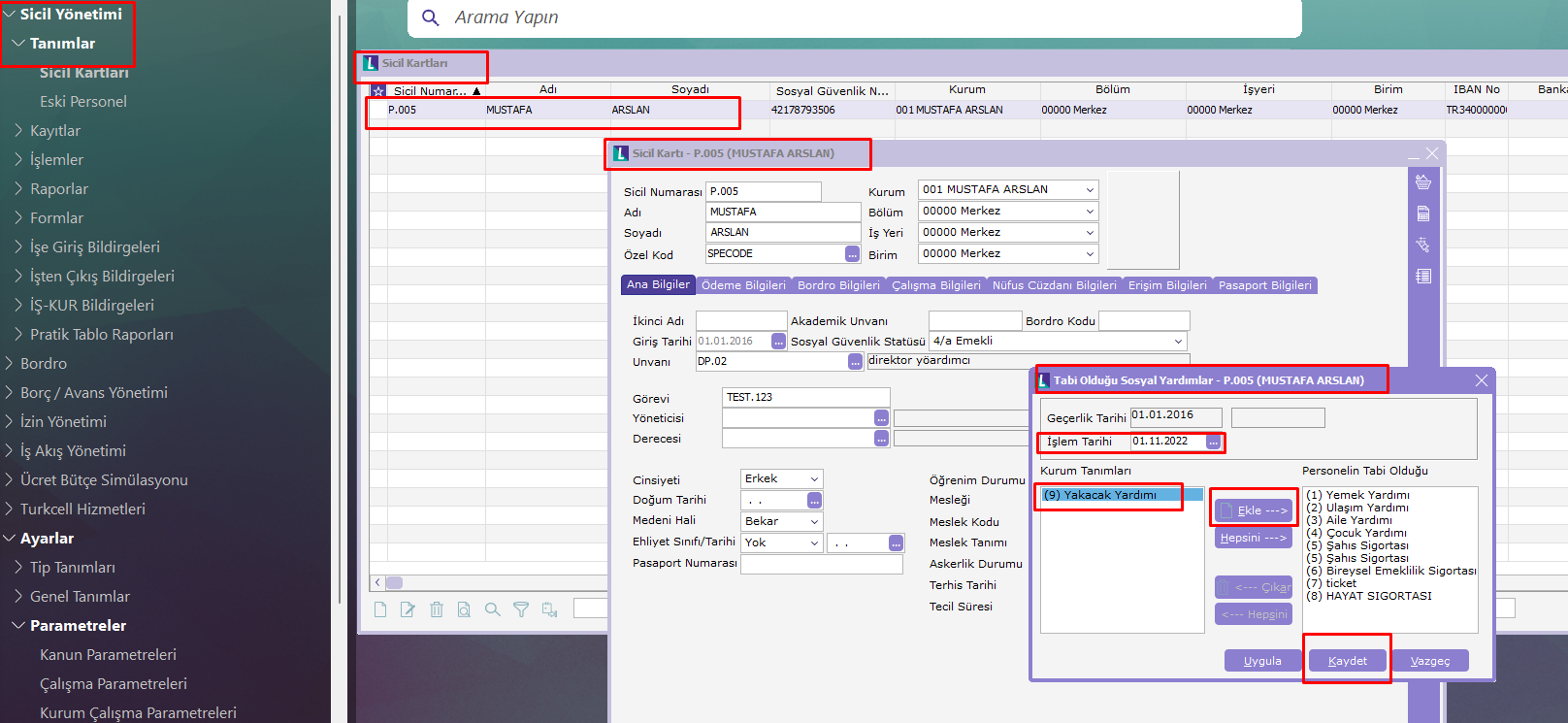
Task: Open Kanun Parametreleri in the sidebar
Action: (x=108, y=655)
